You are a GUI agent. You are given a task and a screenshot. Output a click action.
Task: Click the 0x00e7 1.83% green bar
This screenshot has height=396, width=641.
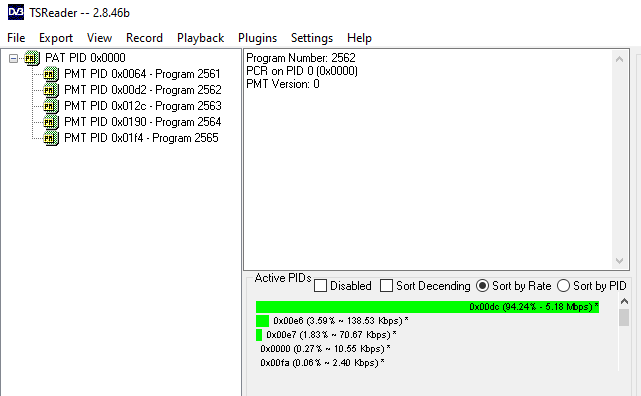(x=259, y=335)
